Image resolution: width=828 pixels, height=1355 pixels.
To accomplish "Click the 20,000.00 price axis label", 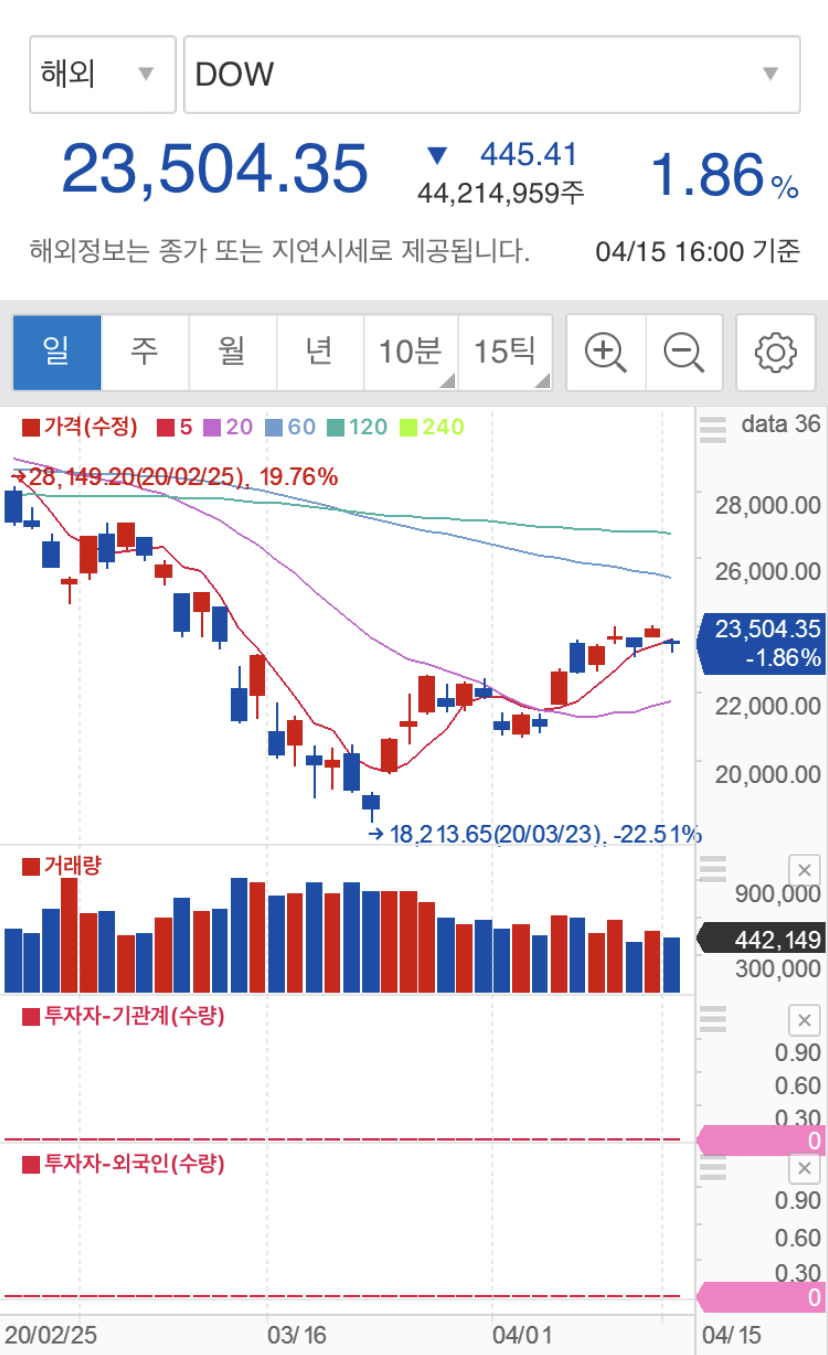I will click(768, 774).
